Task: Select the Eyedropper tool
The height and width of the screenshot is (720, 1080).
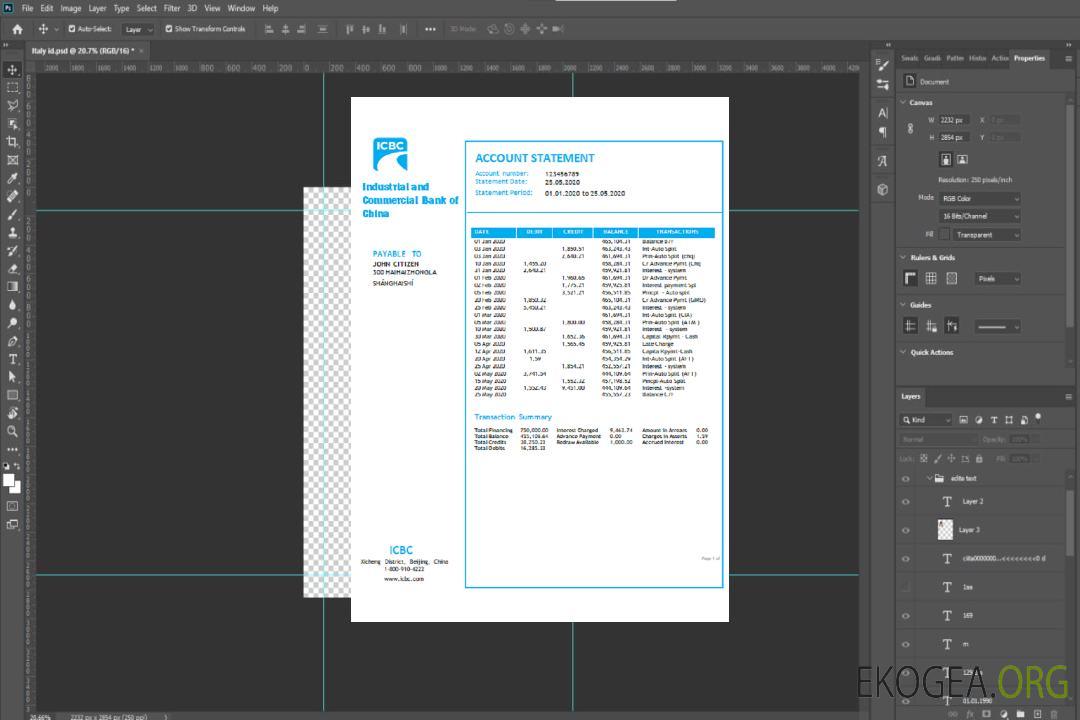Action: [x=13, y=178]
